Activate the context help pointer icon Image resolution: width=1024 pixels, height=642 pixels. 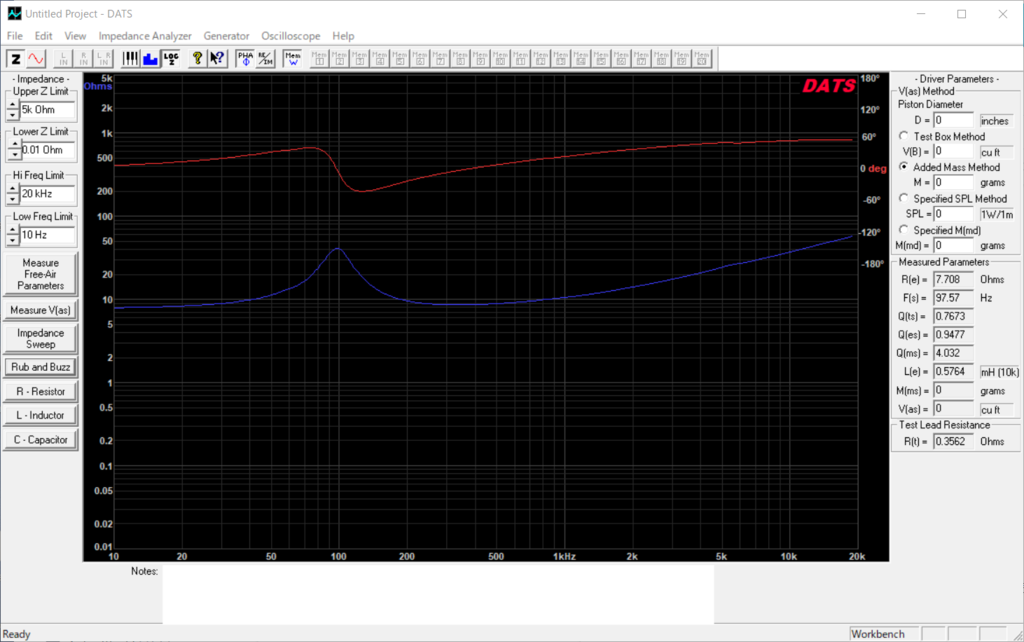pos(217,58)
